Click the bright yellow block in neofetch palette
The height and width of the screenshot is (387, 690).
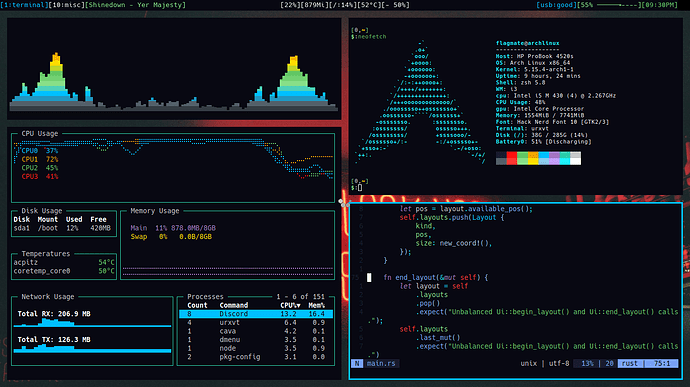pyautogui.click(x=533, y=162)
